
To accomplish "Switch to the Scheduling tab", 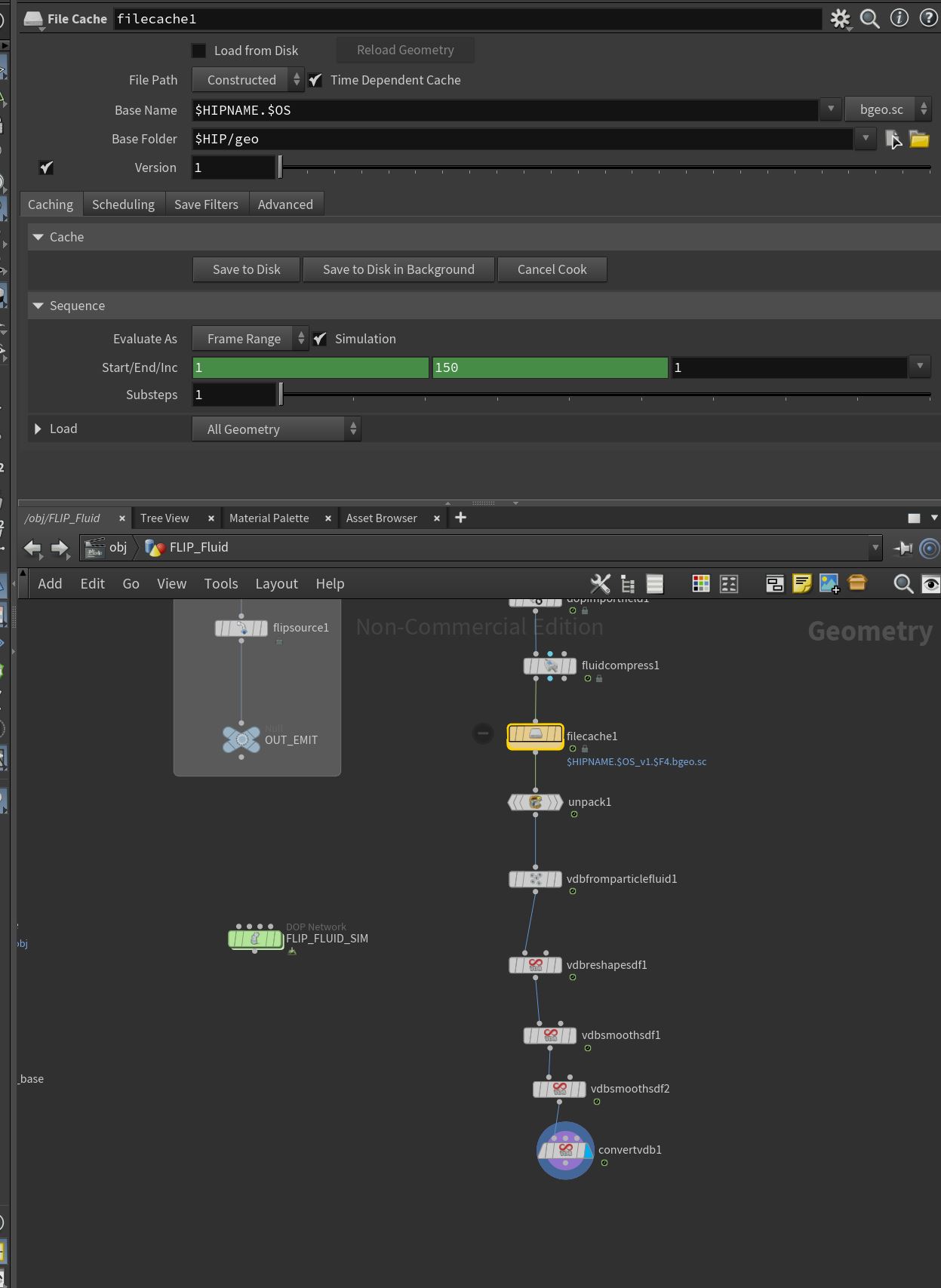I will pos(123,204).
